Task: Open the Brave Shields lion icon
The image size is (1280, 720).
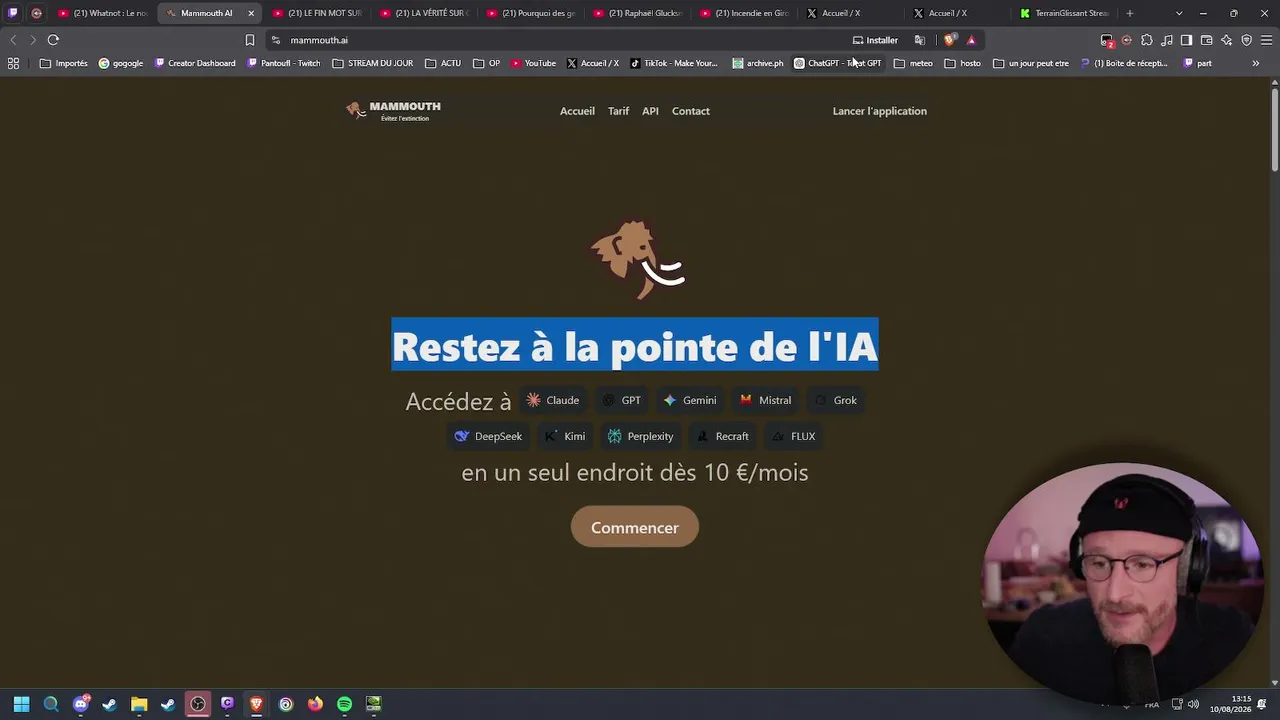Action: pos(949,40)
